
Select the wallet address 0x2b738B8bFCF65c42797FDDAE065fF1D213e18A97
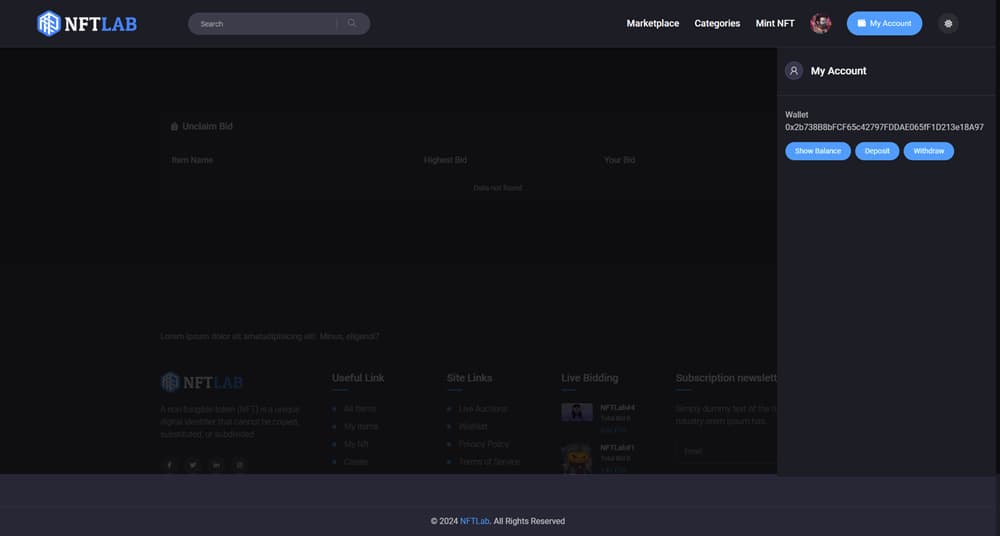(884, 128)
